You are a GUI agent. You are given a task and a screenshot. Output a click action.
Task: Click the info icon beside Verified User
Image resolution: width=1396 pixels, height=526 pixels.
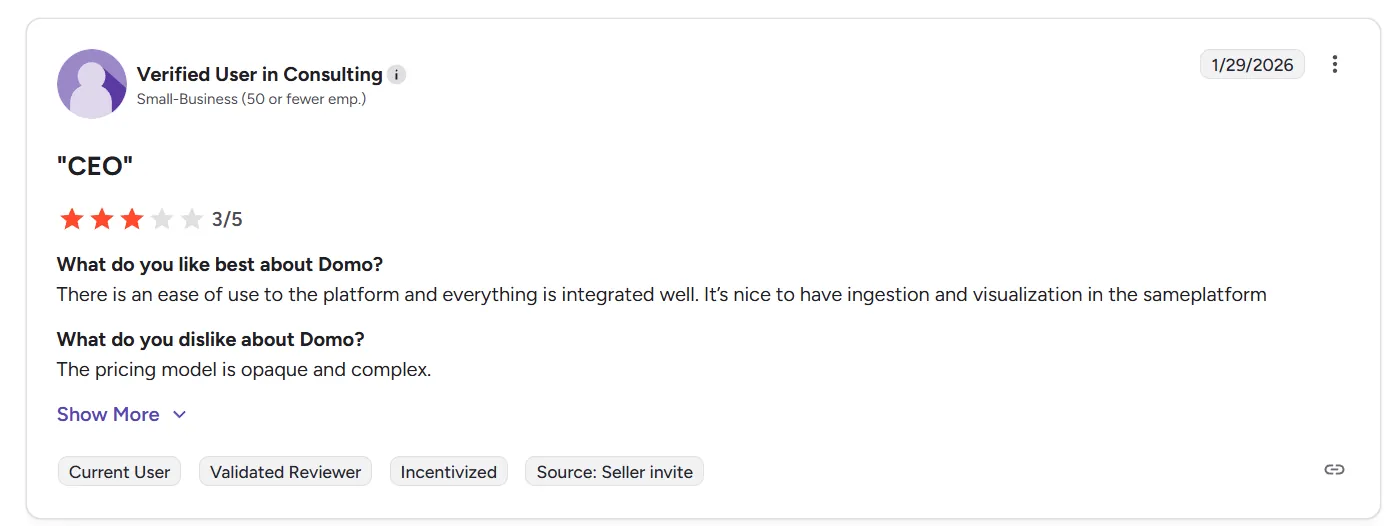click(397, 75)
